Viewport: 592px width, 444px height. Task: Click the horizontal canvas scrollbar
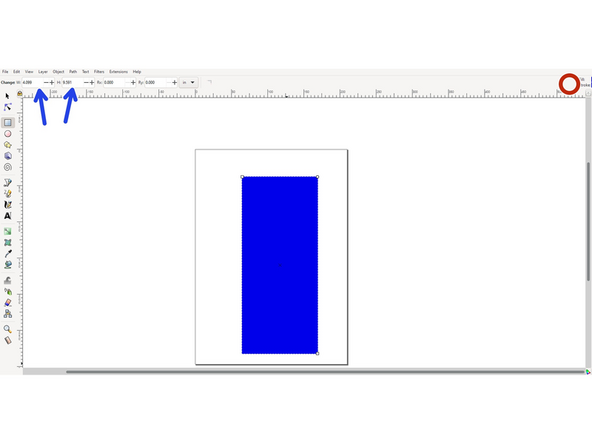[x=325, y=372]
